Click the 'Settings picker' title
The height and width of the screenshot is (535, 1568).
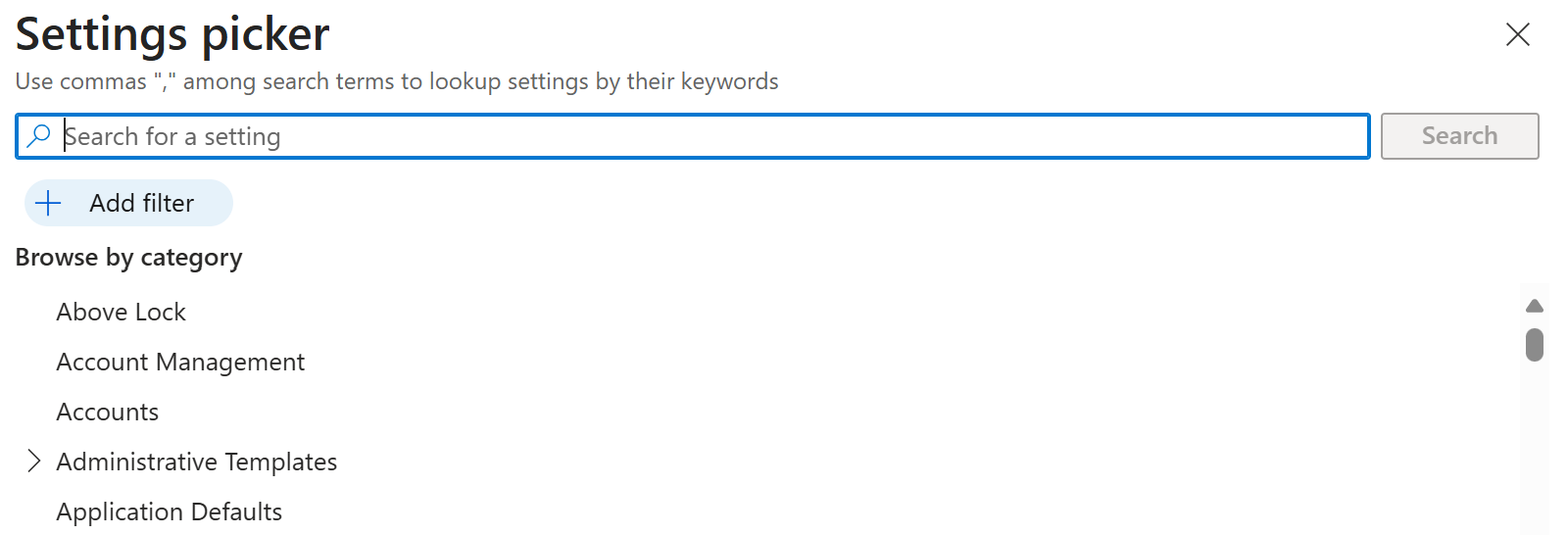point(172,34)
